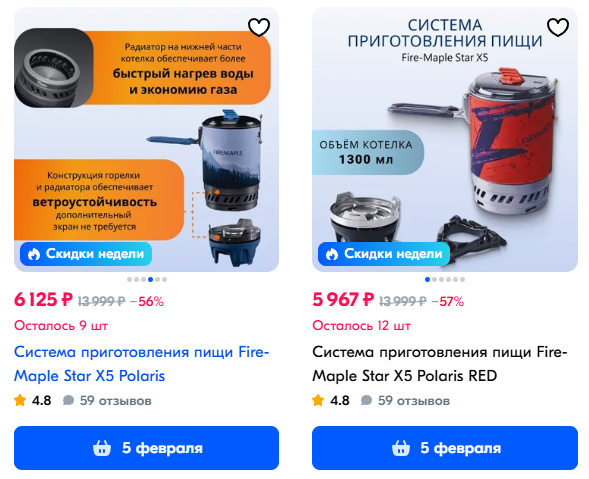The image size is (589, 479).
Task: Select last carousel dot under right product image
Action: (x=462, y=280)
